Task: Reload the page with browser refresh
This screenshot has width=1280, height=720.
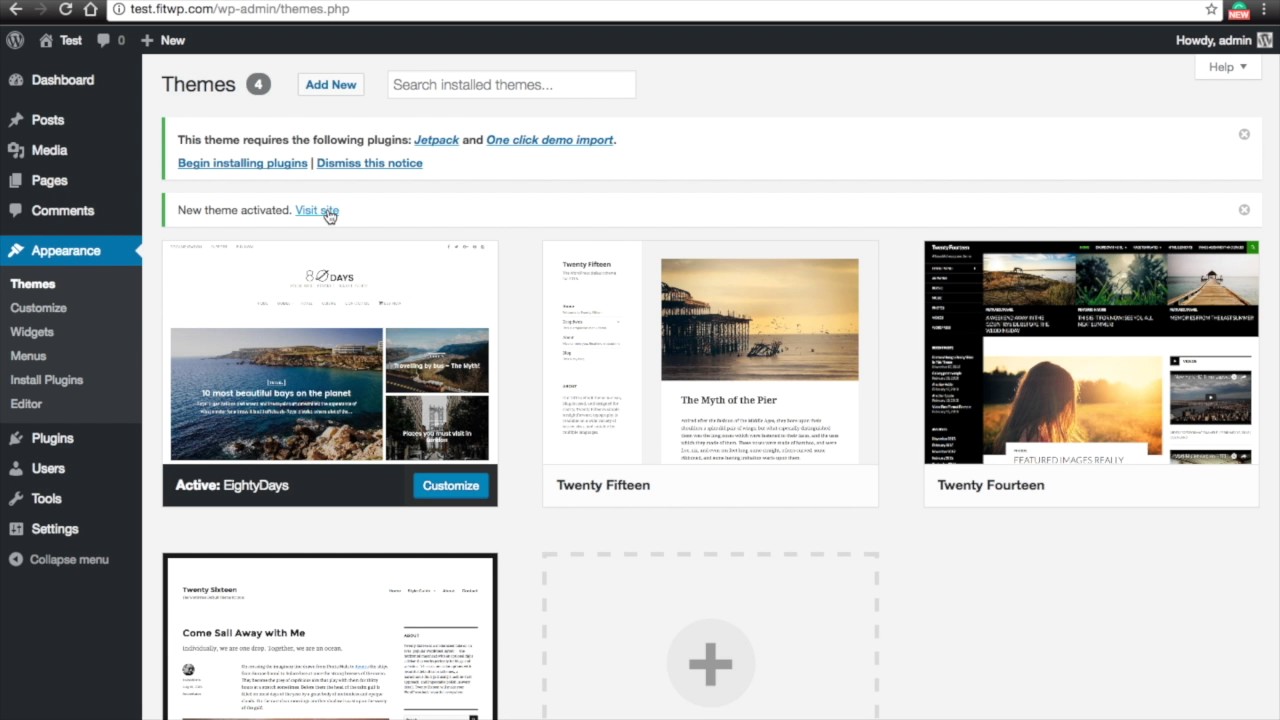Action: pyautogui.click(x=66, y=9)
